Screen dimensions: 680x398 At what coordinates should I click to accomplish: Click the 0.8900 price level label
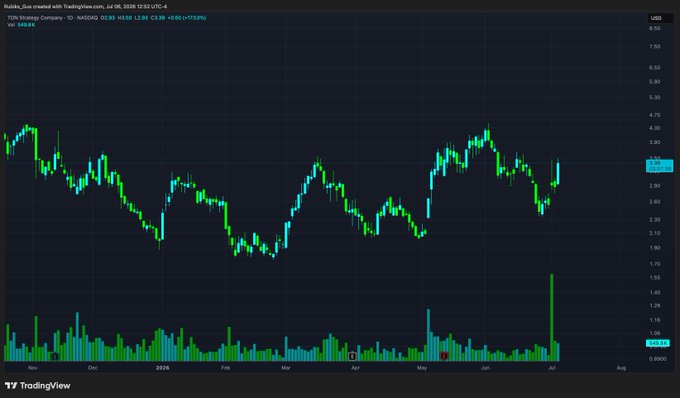click(x=657, y=359)
